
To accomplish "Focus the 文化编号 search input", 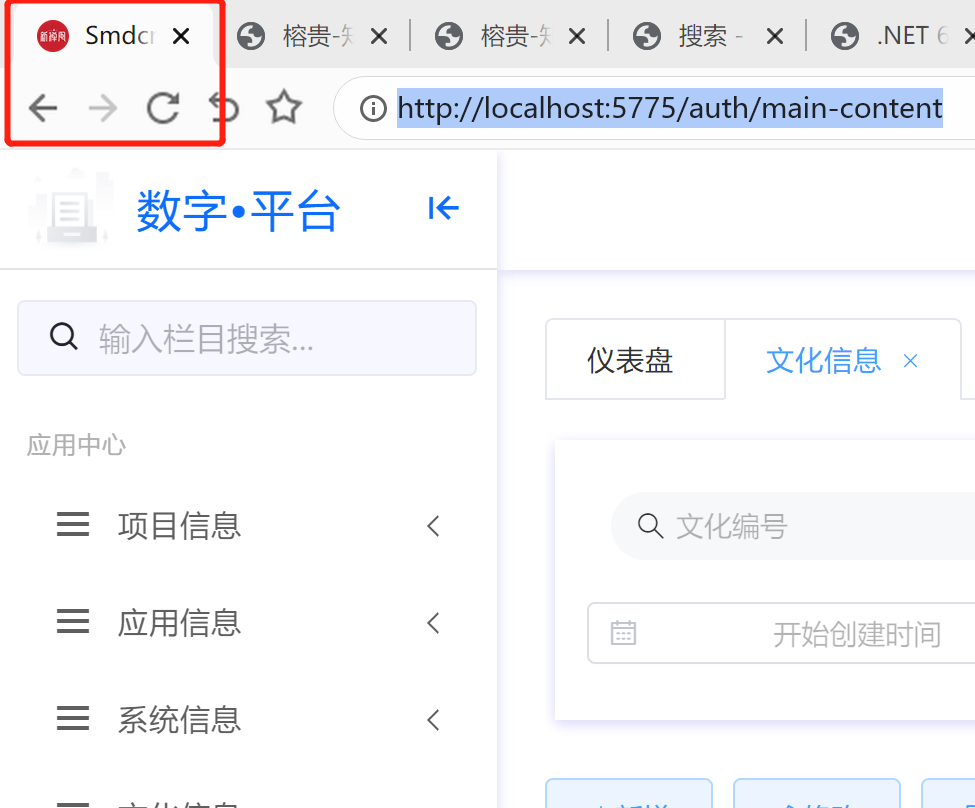I will tap(794, 526).
